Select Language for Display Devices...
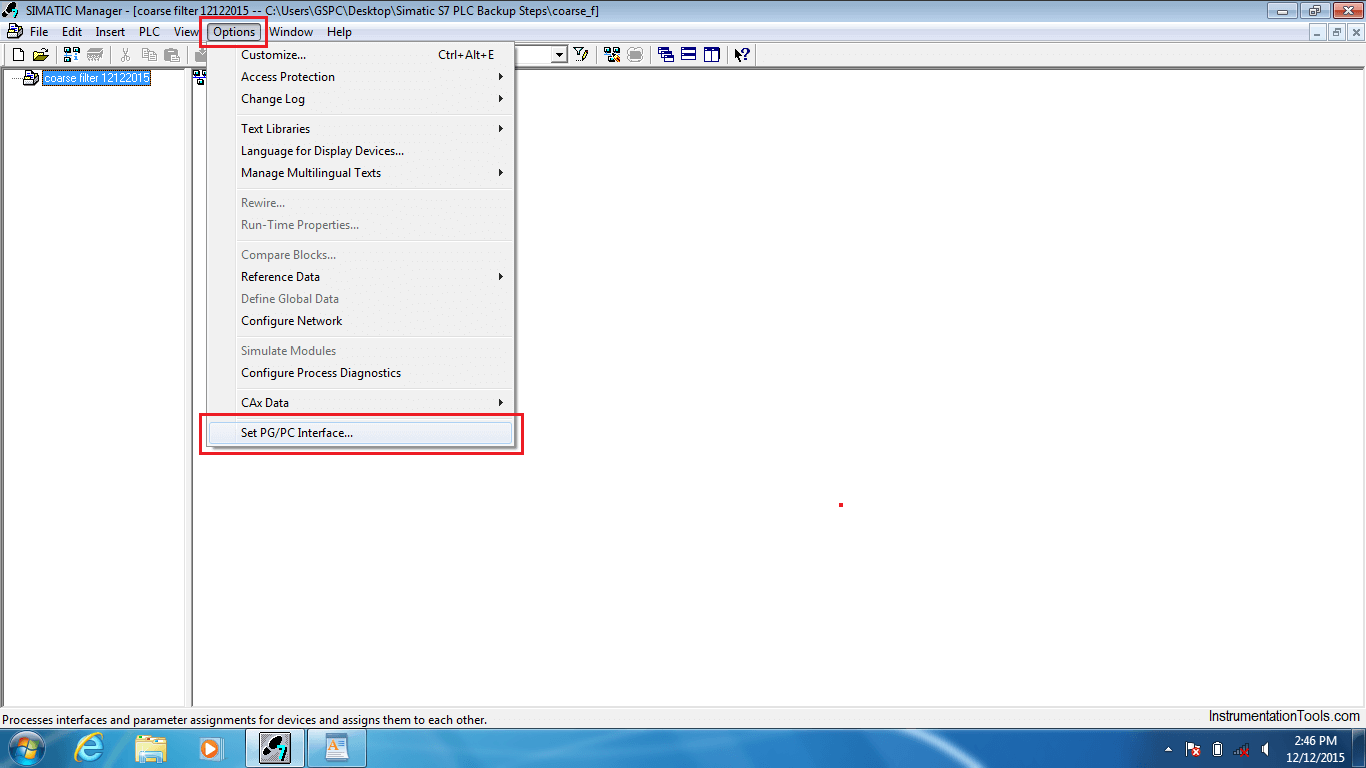1366x768 pixels. point(360,151)
